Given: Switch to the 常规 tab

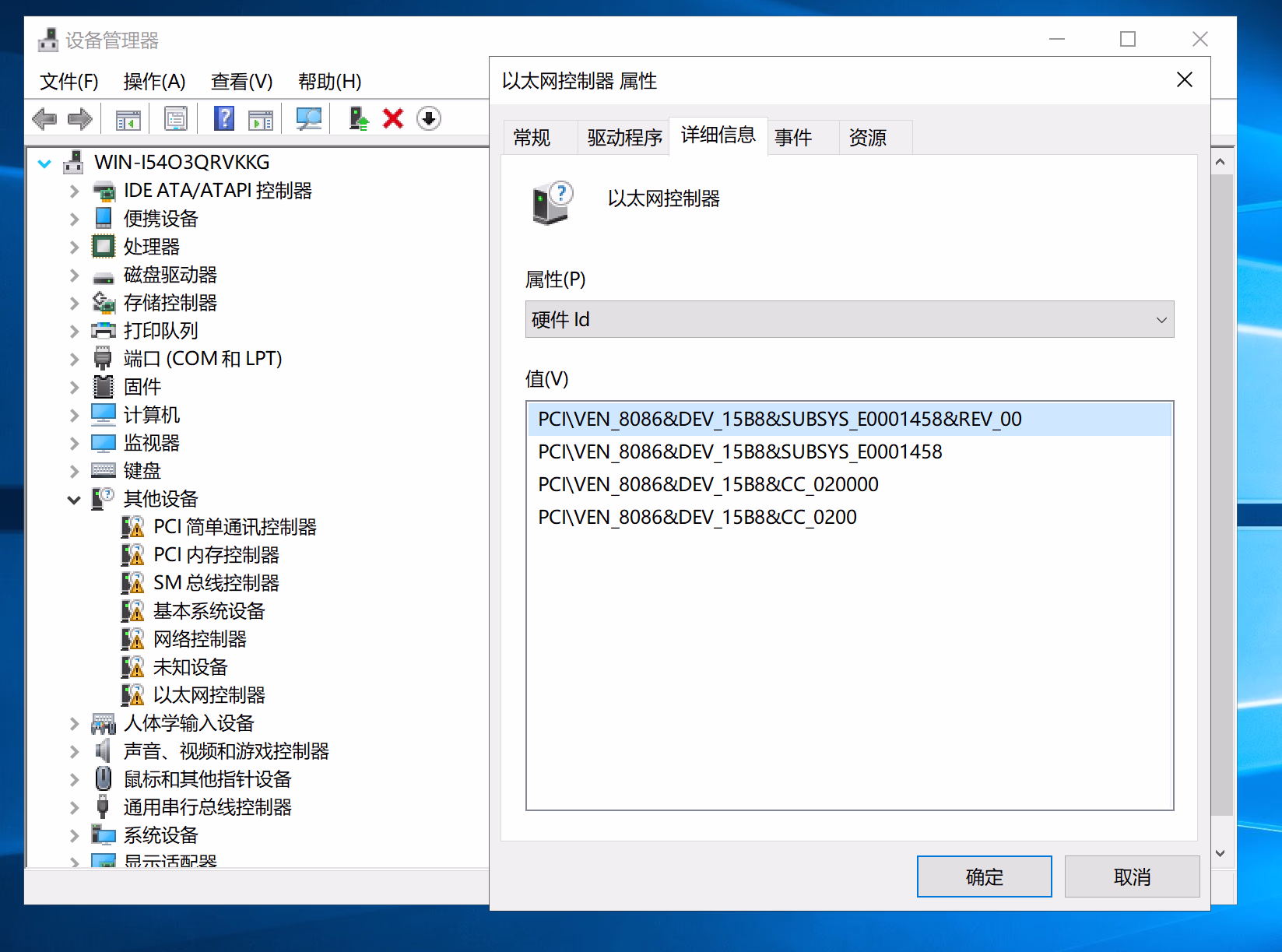Looking at the screenshot, I should point(532,138).
